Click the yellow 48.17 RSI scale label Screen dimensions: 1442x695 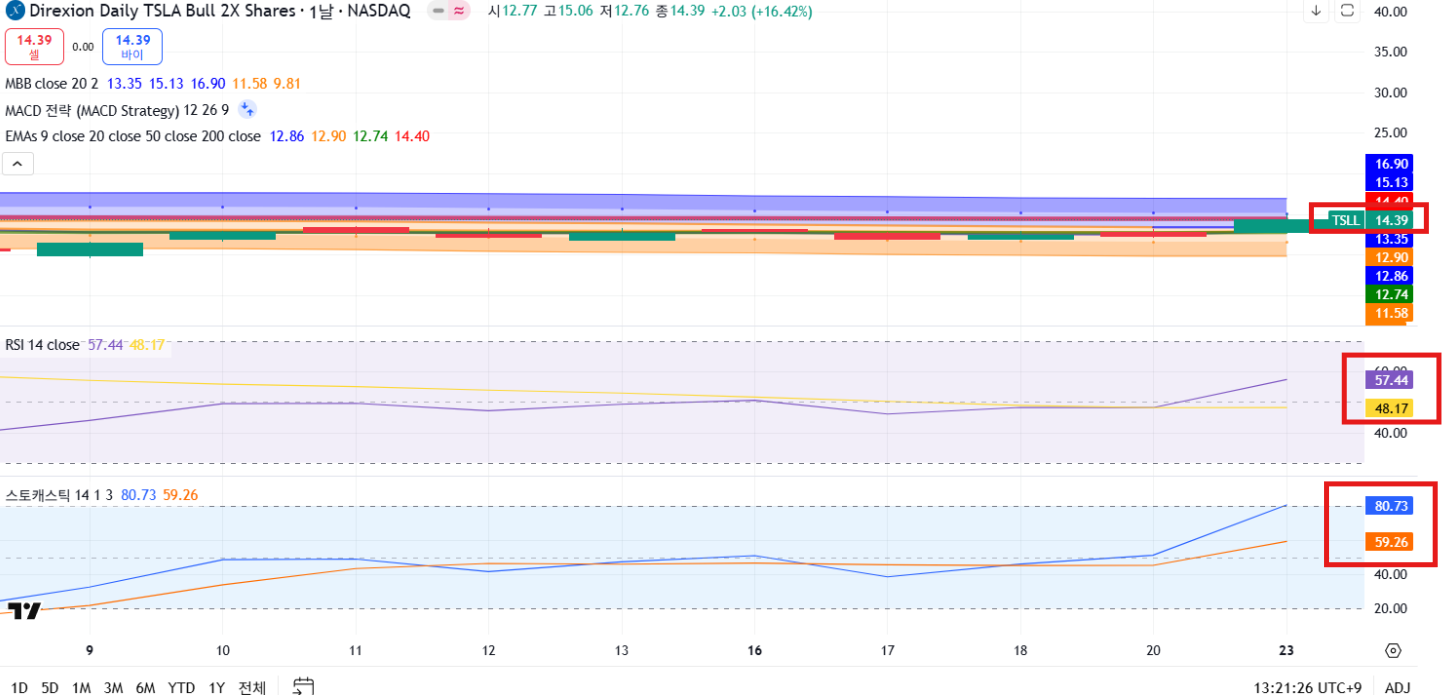pos(1392,408)
